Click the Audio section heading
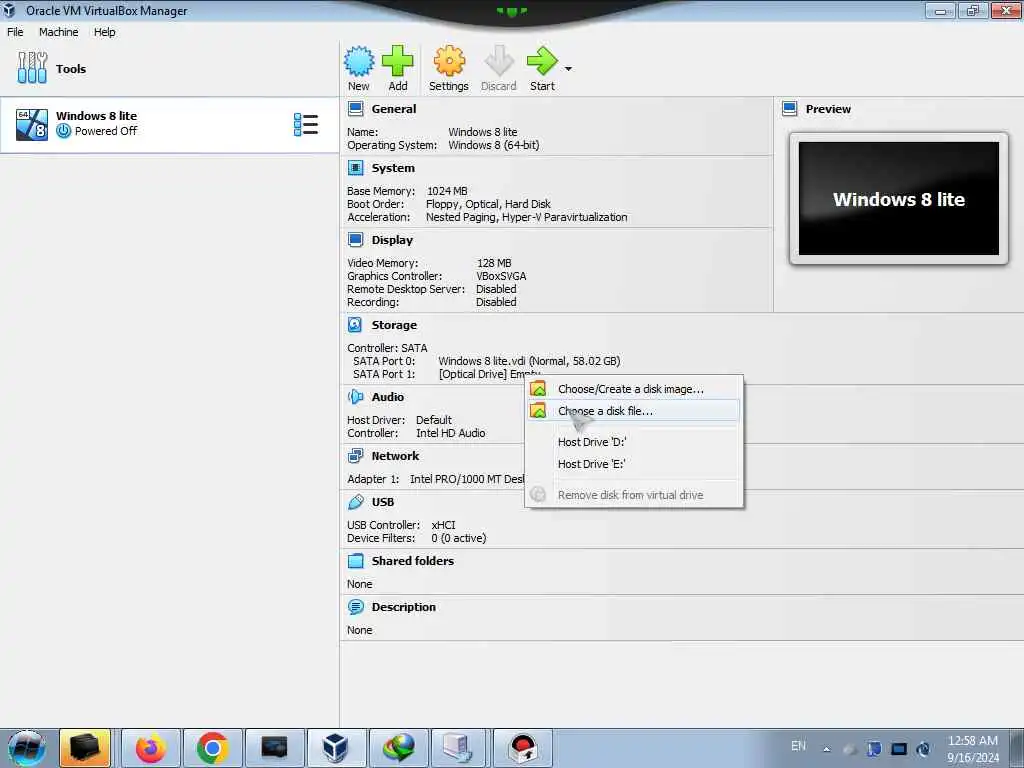Image resolution: width=1024 pixels, height=768 pixels. [x=388, y=396]
